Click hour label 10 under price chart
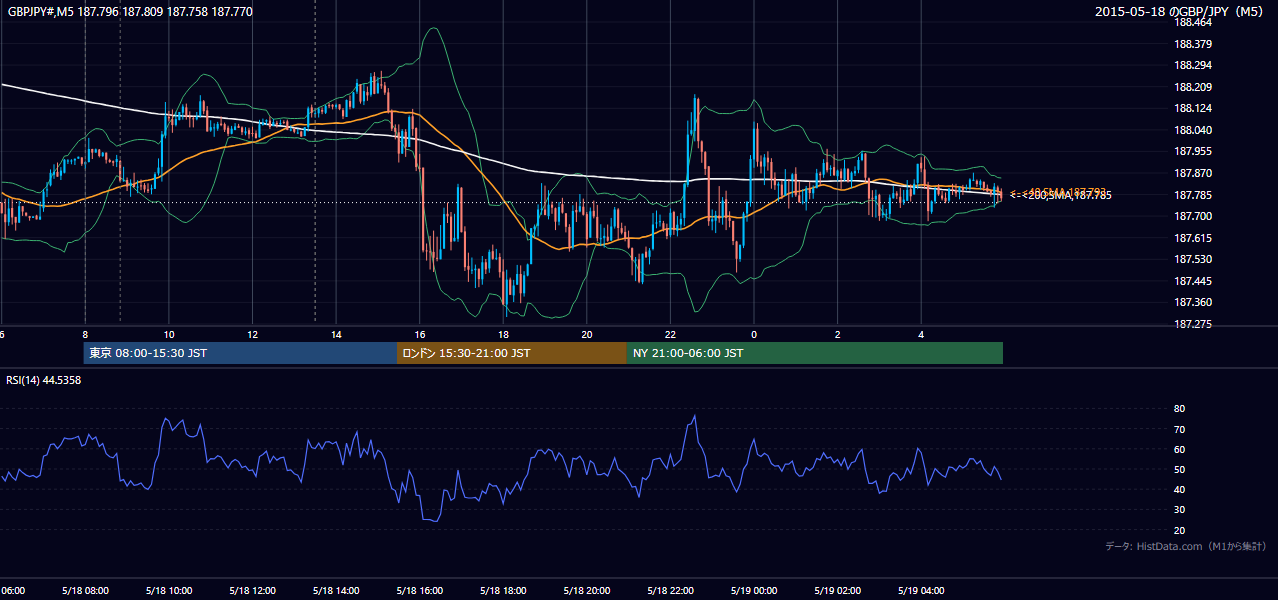The height and width of the screenshot is (600, 1278). (x=169, y=334)
